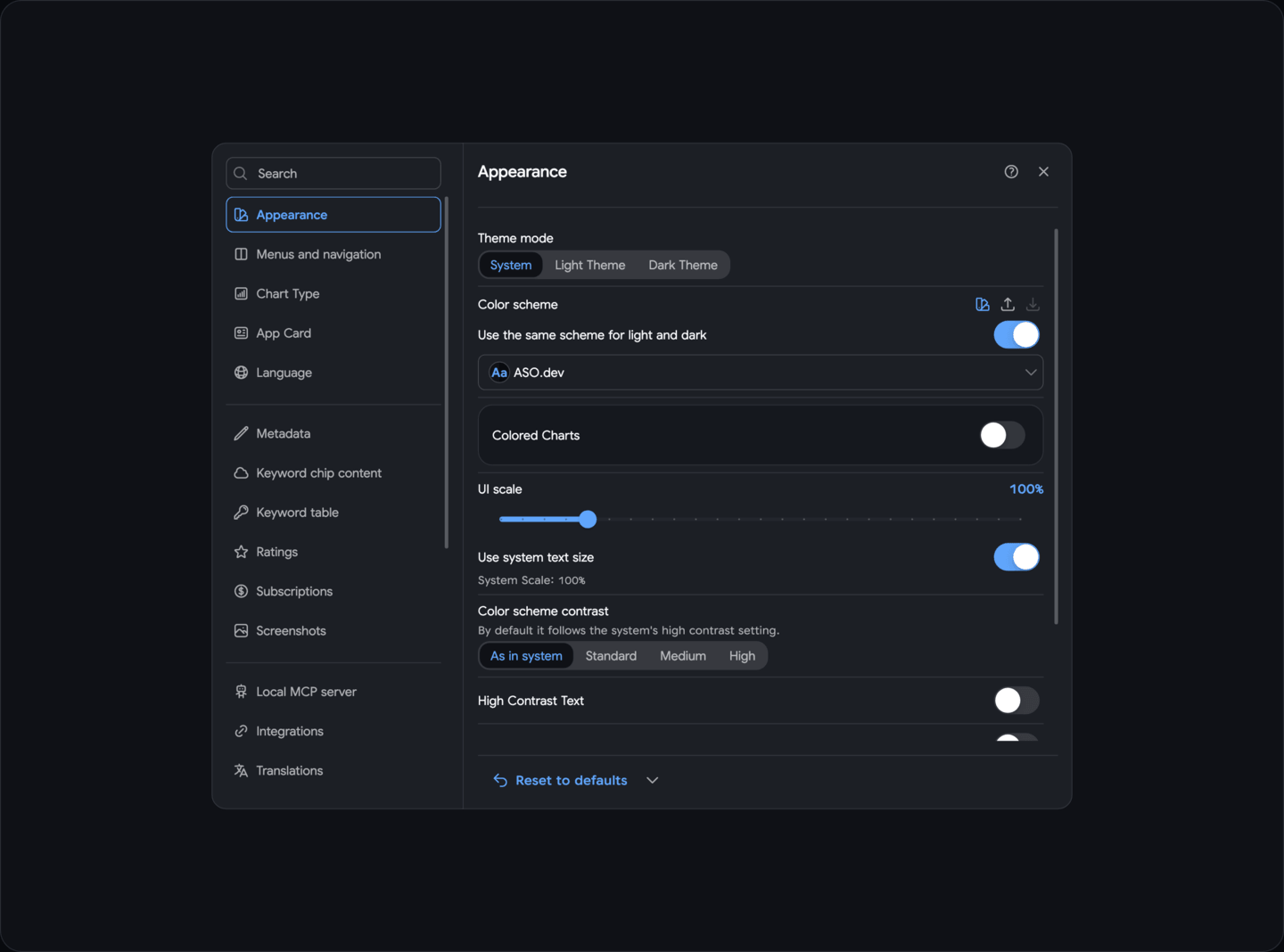
Task: Enable the Colored Charts toggle
Action: [x=1002, y=435]
